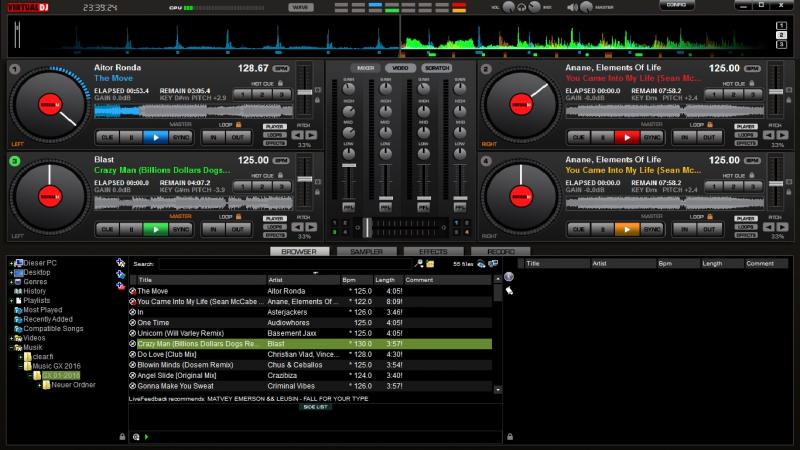Screen dimensions: 800x450
Task: Click CUE button on deck 3
Action: [107, 229]
